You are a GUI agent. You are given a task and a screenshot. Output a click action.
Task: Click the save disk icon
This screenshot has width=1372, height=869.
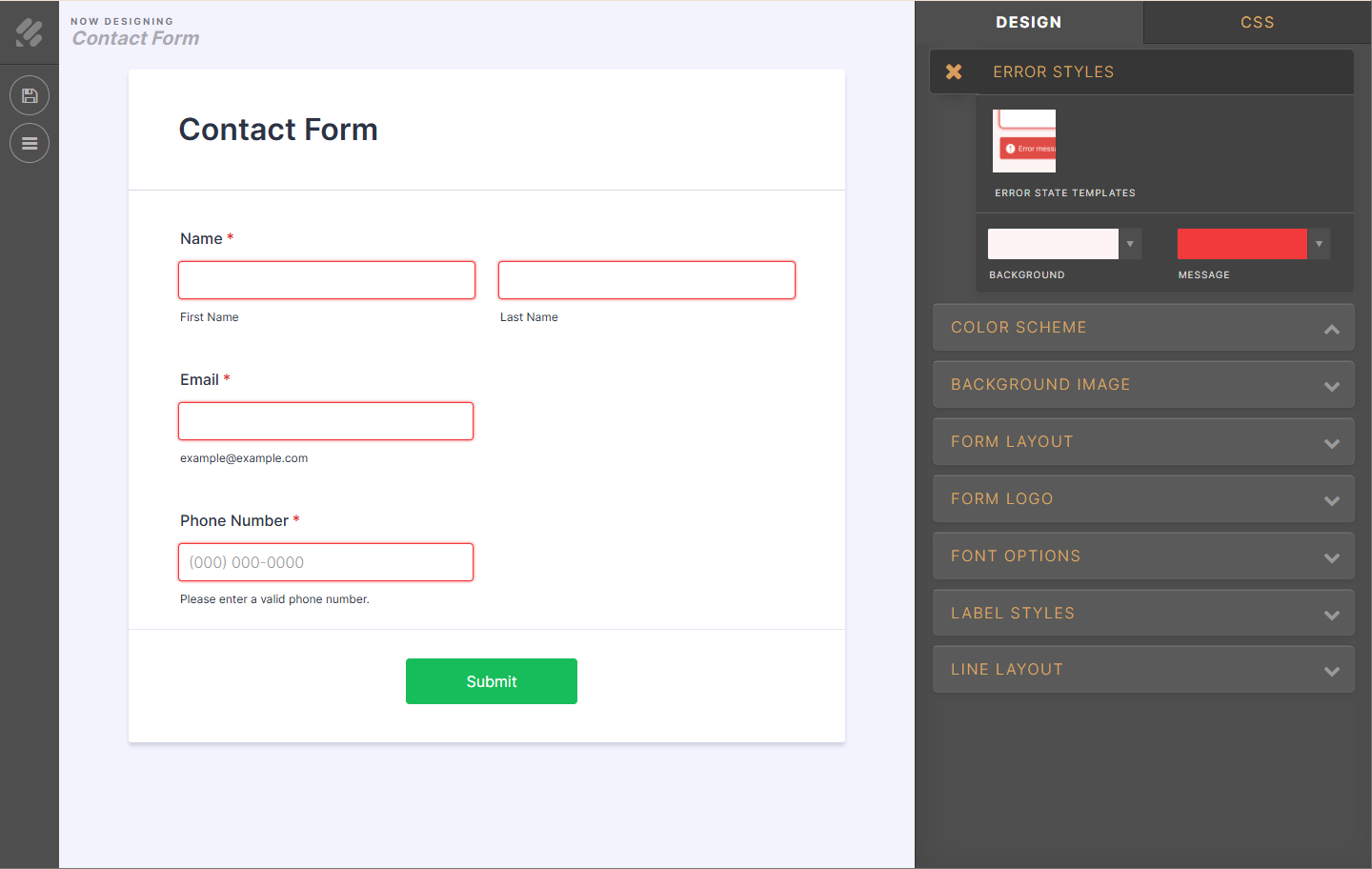coord(30,95)
